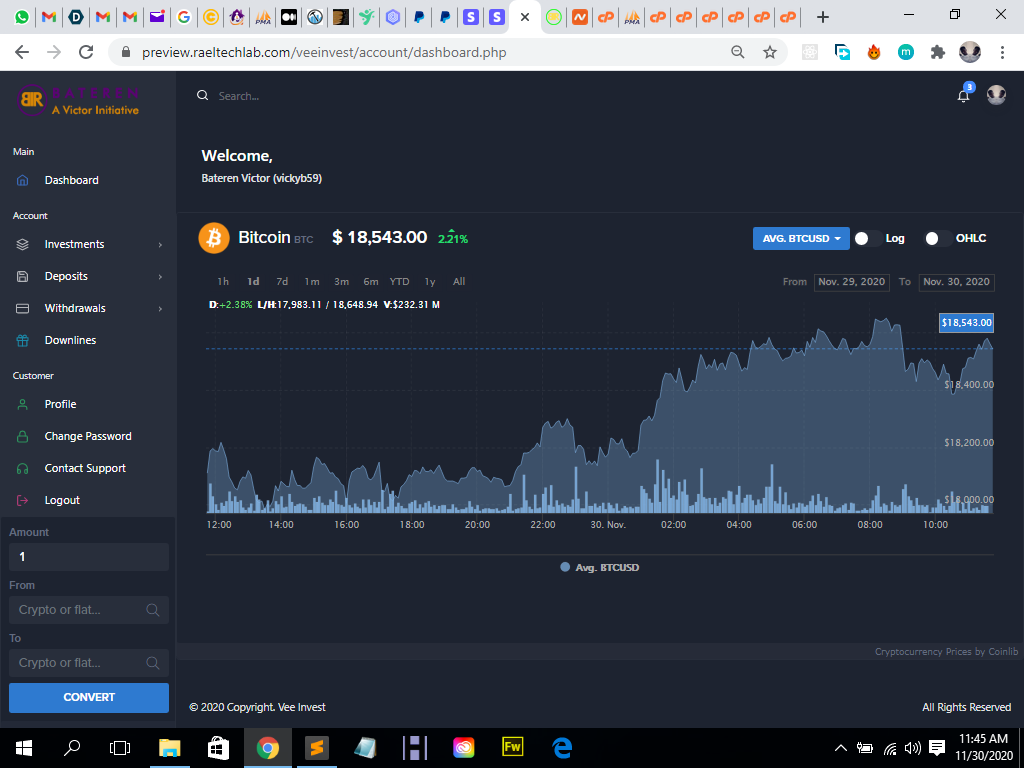Click the browser address bar URL
The height and width of the screenshot is (768, 1024).
[x=324, y=52]
